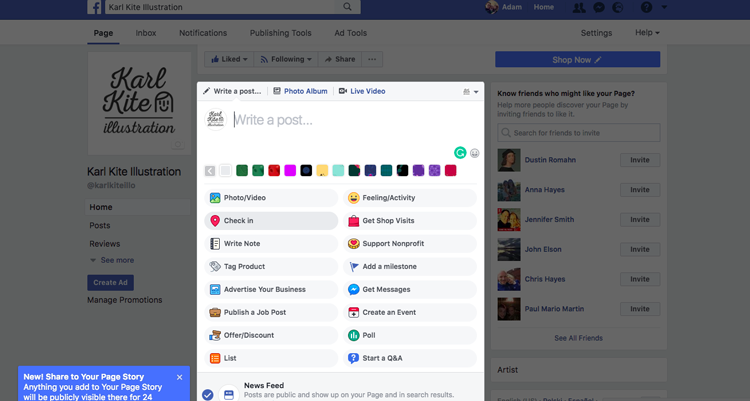Select Add a milestone option

tap(410, 267)
